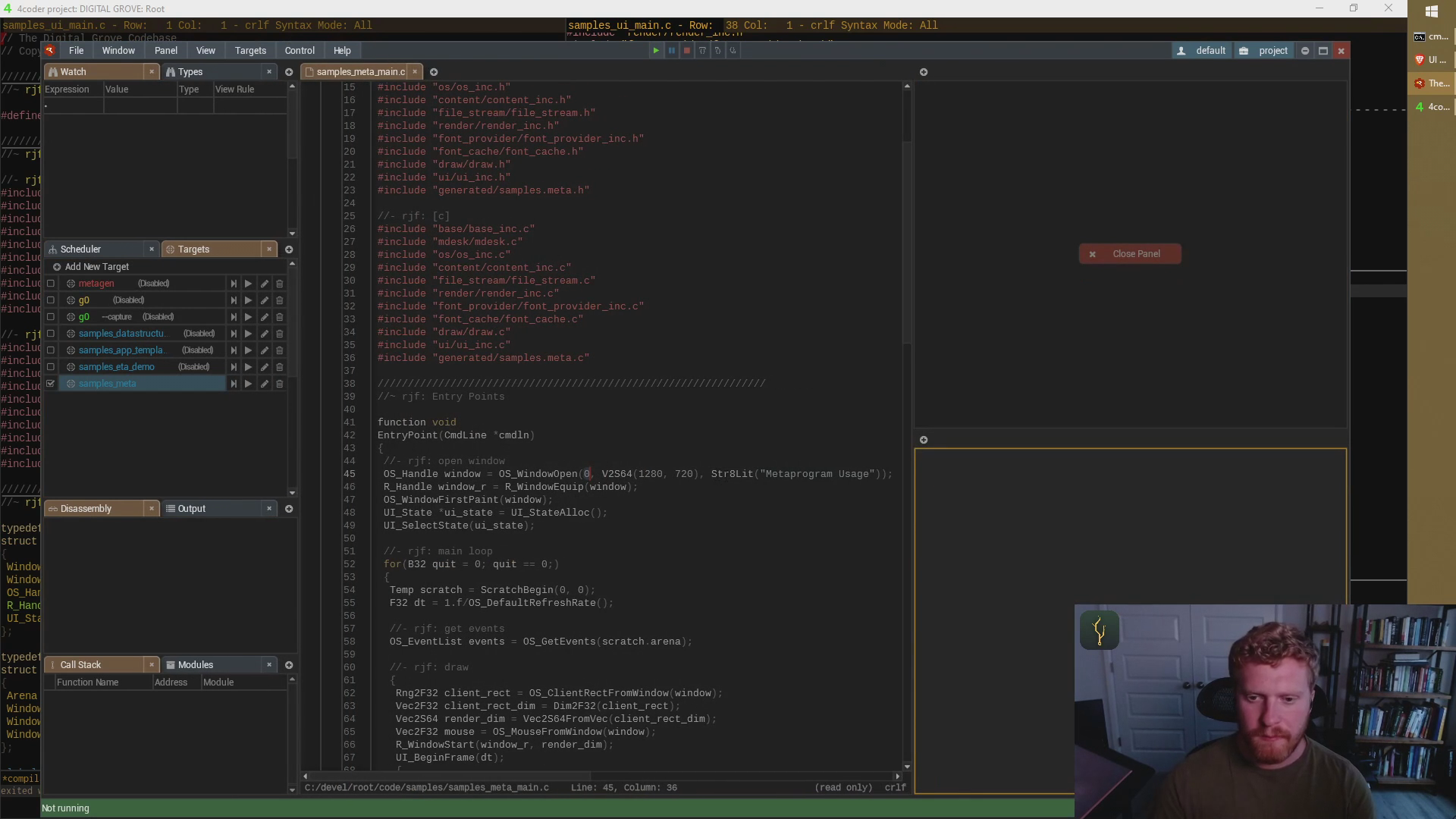
Task: Click the code editor horizontal scrollbar
Action: [450, 776]
